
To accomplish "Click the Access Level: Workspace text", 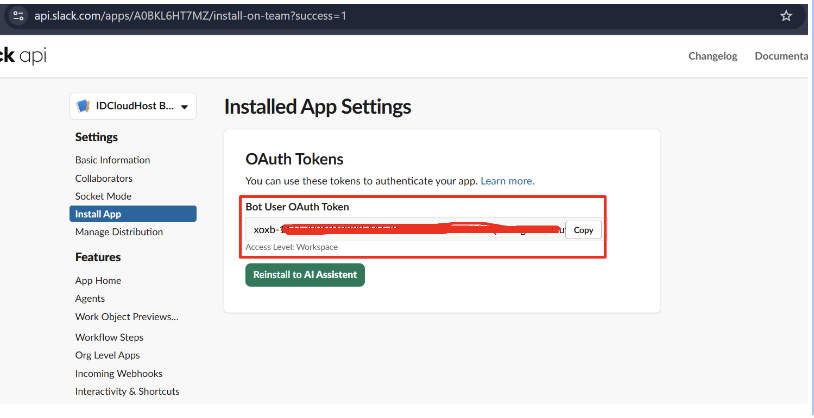I will click(x=292, y=247).
